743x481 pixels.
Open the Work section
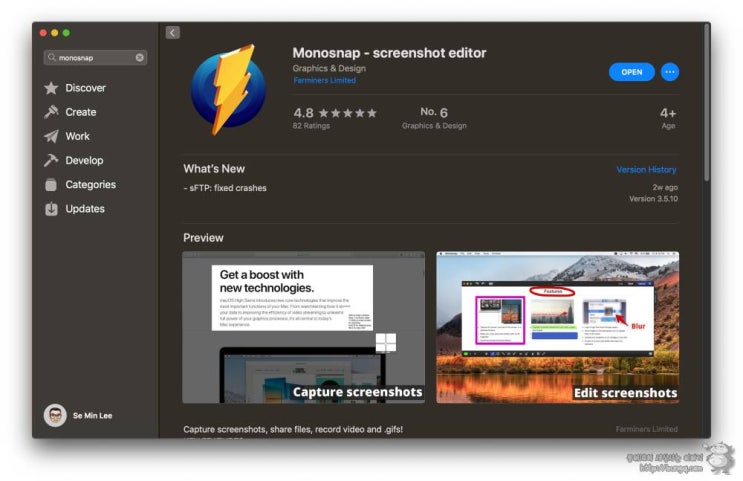tap(79, 136)
